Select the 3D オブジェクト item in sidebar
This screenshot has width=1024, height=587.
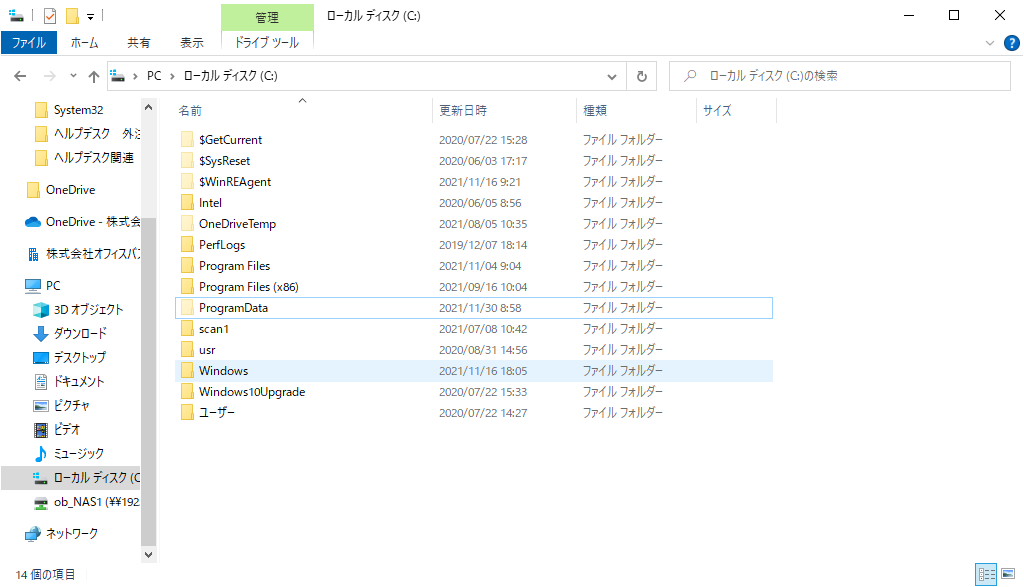click(x=88, y=309)
